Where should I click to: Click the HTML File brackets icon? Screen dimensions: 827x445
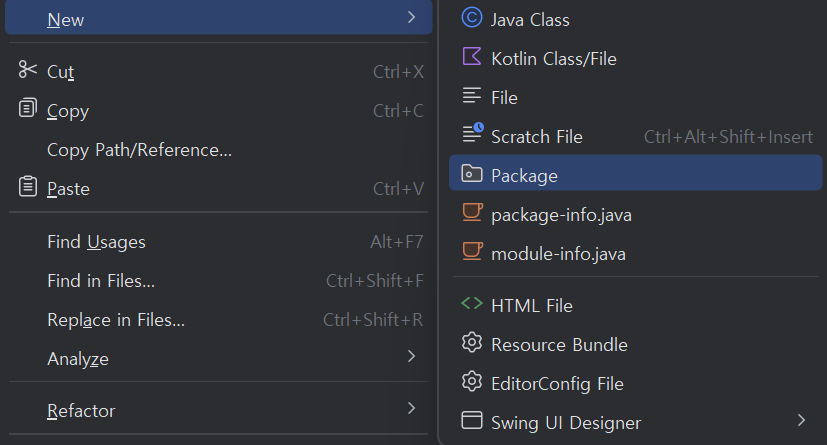(472, 303)
